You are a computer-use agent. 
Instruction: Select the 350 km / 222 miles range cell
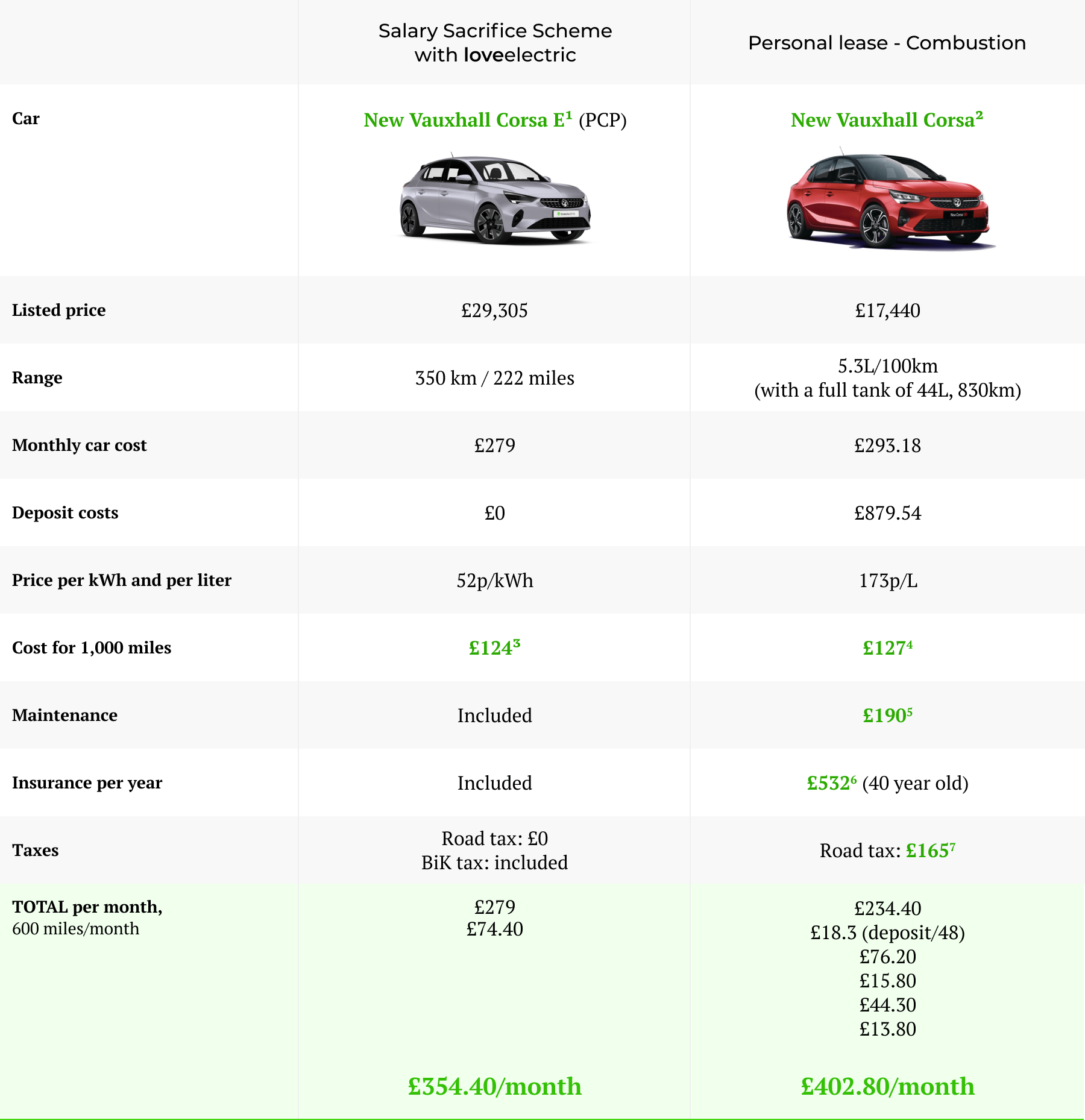pyautogui.click(x=494, y=378)
